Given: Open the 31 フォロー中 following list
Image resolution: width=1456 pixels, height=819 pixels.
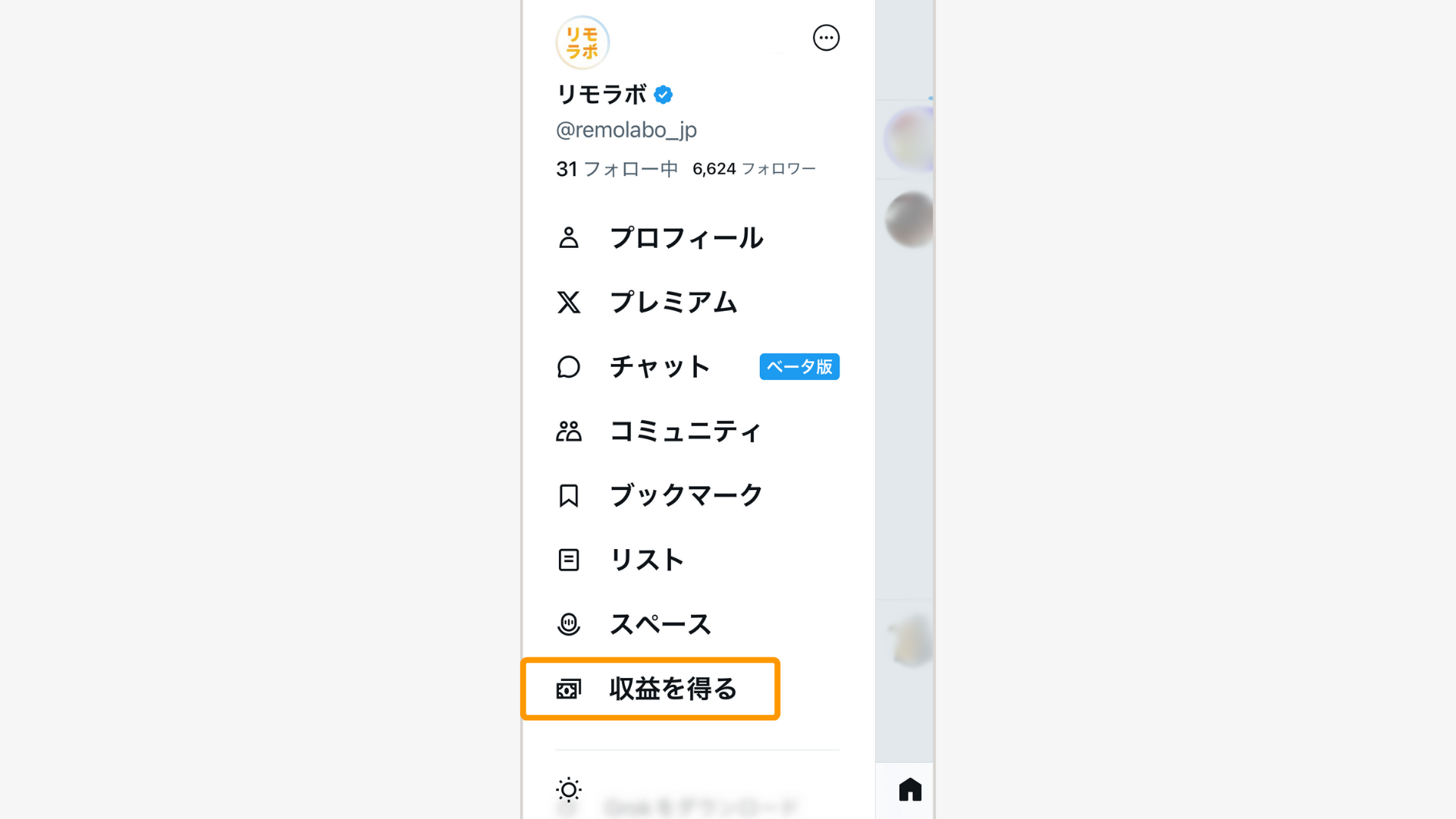Looking at the screenshot, I should click(617, 169).
